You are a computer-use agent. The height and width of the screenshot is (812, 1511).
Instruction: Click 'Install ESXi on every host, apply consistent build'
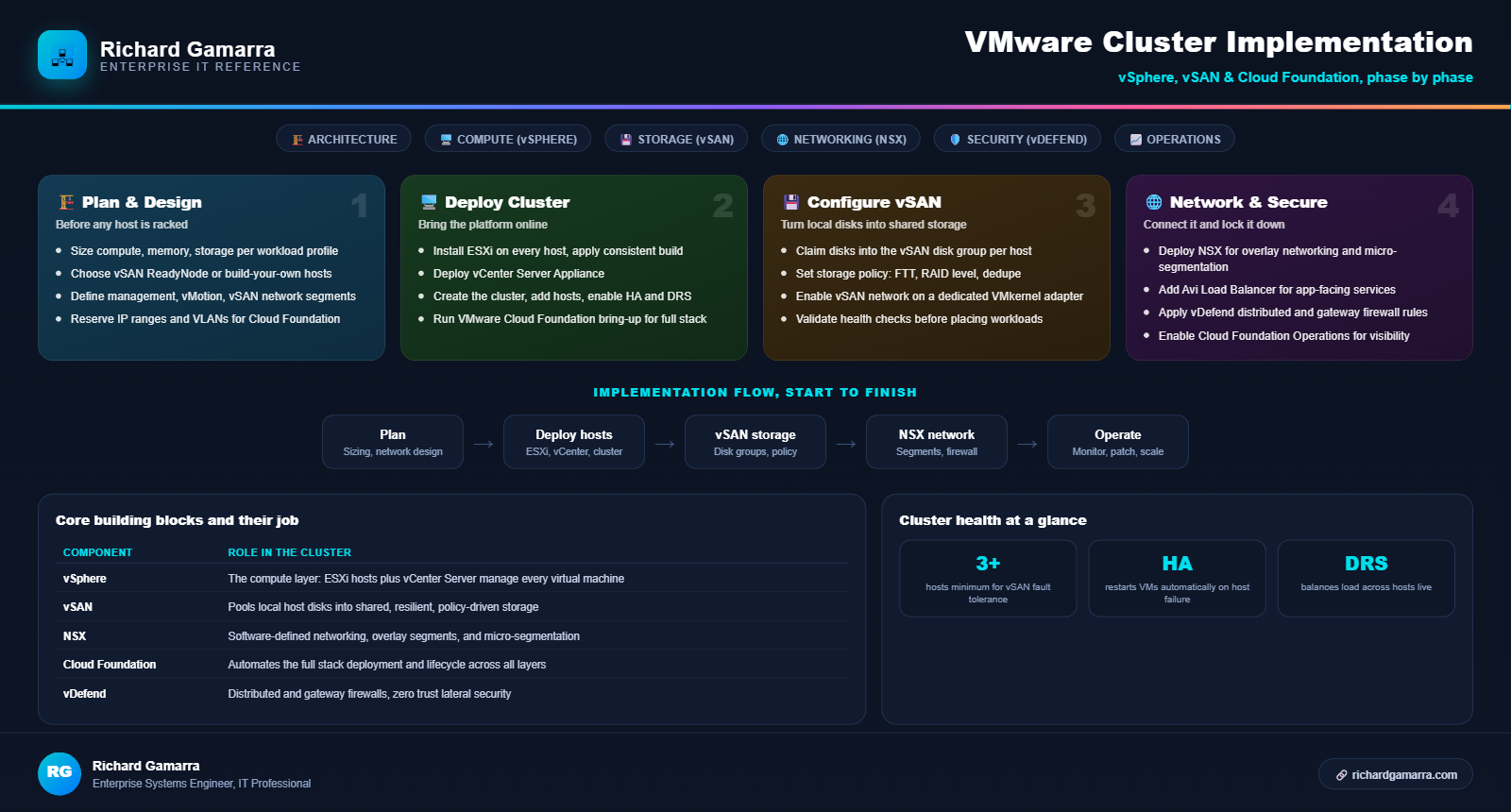click(557, 251)
